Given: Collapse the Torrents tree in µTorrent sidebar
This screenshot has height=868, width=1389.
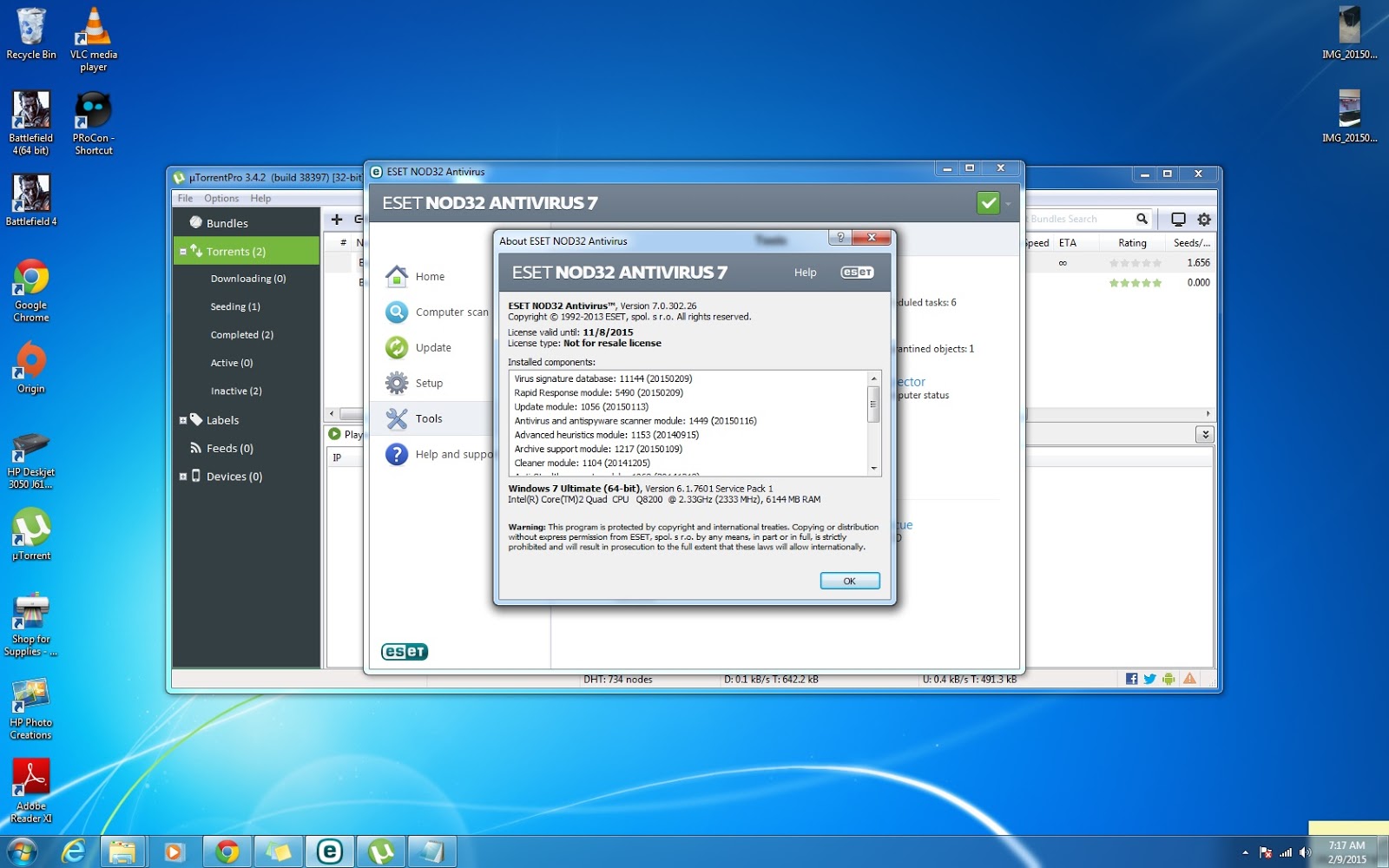Looking at the screenshot, I should tap(182, 252).
